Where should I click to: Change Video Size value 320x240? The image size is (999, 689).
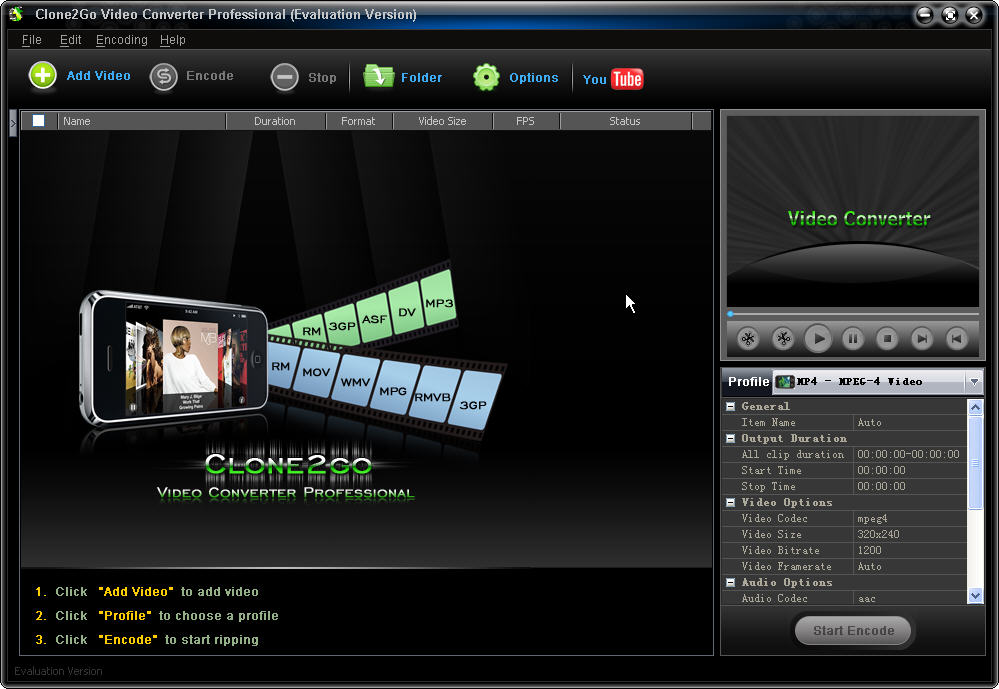click(x=910, y=535)
